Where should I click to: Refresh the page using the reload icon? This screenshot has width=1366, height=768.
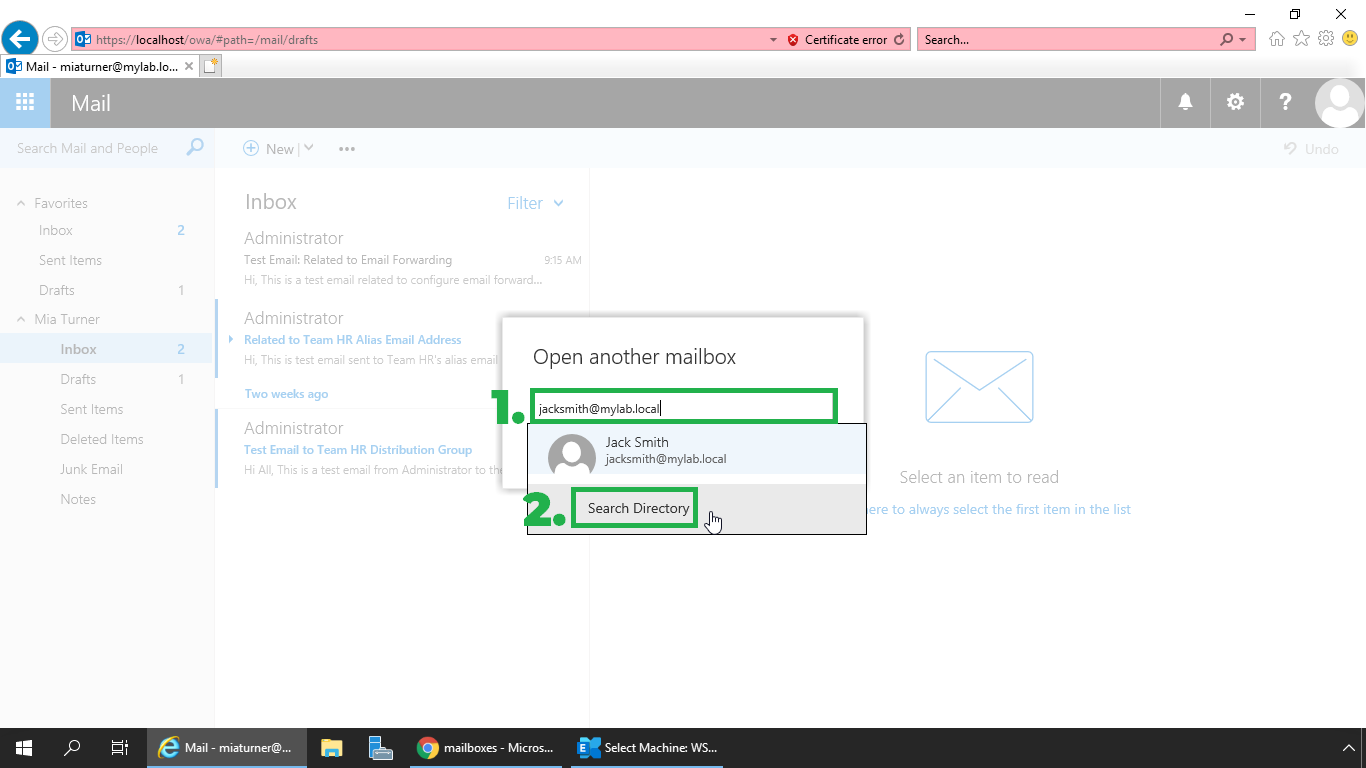(x=899, y=40)
